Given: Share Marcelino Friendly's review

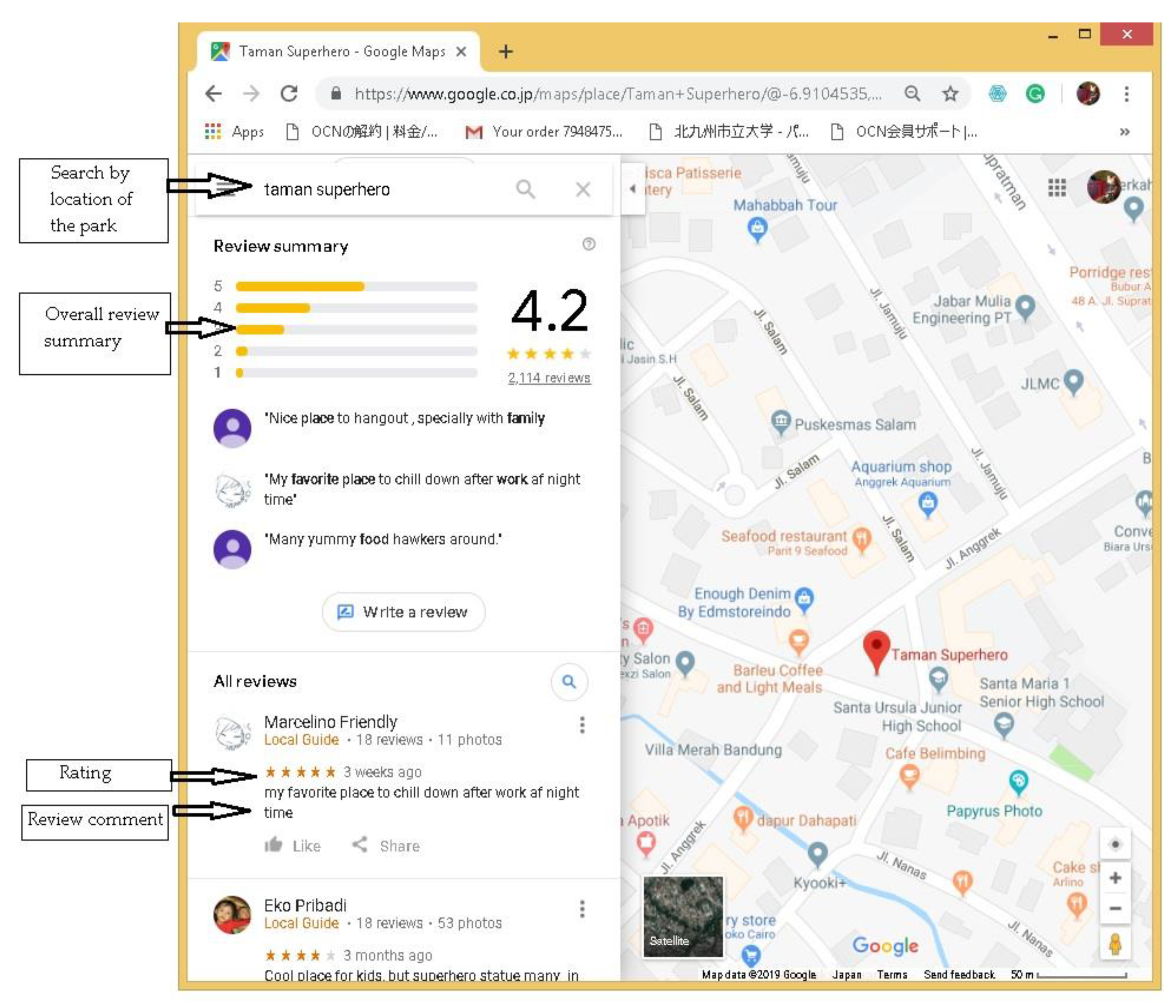Looking at the screenshot, I should pos(387,846).
